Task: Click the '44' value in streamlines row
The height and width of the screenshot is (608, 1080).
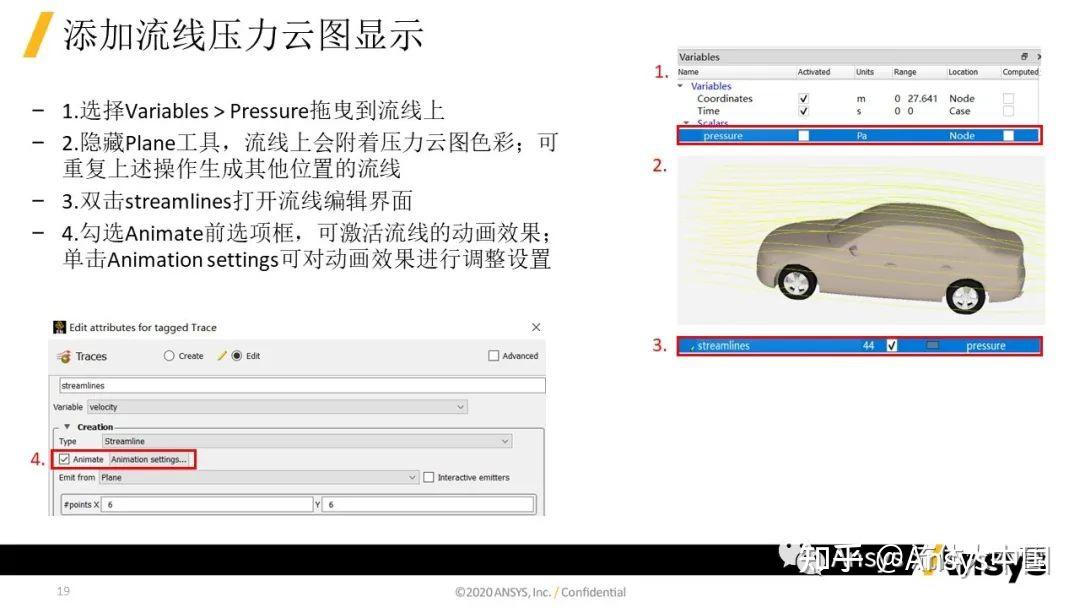Action: click(869, 346)
